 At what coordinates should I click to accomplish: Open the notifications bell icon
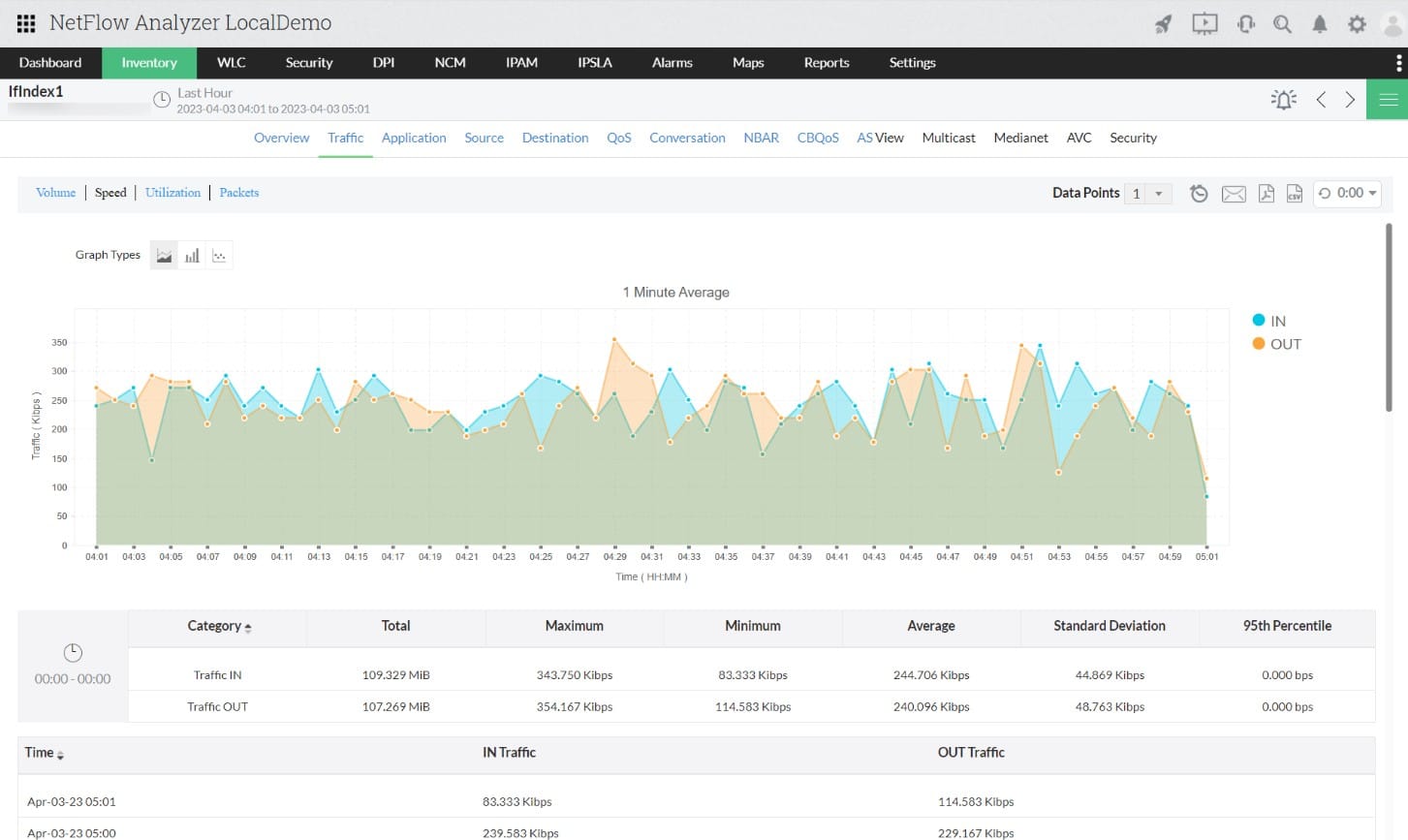tap(1320, 24)
